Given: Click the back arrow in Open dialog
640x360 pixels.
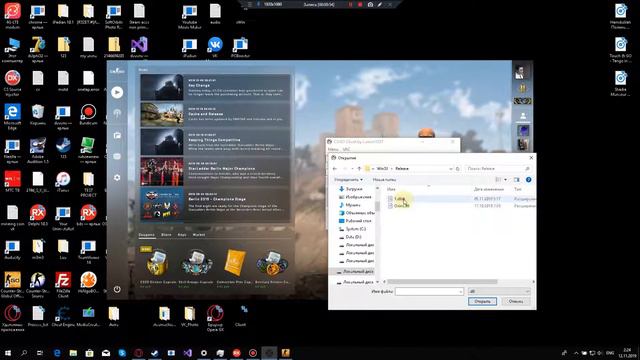Looking at the screenshot, I should coord(335,169).
